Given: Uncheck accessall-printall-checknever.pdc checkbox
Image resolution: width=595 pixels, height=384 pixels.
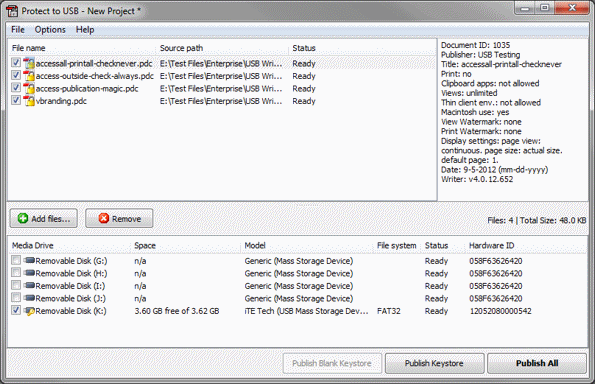Looking at the screenshot, I should point(16,63).
